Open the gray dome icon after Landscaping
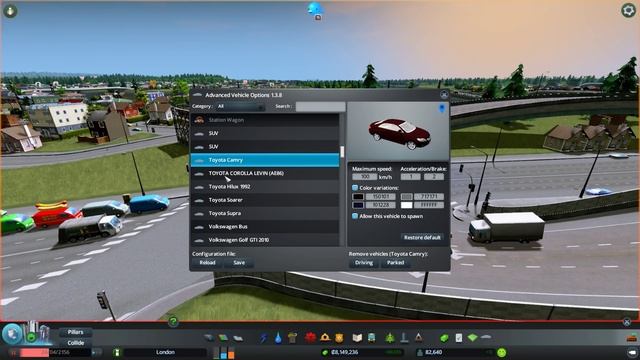The image size is (640, 360). pos(486,337)
